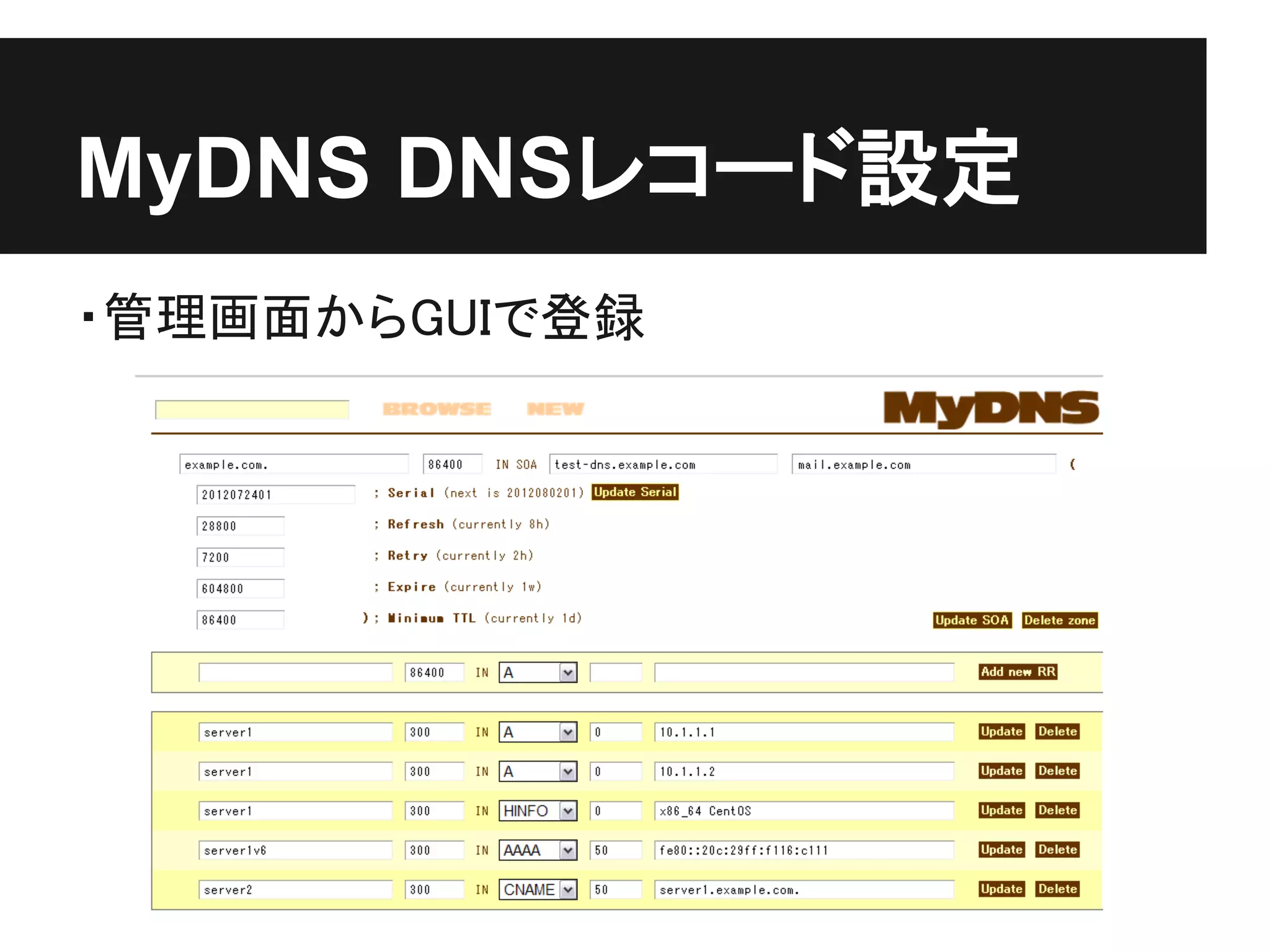Edit TTL 300 of HINFO record
The width and height of the screenshot is (1270, 952).
(x=434, y=811)
